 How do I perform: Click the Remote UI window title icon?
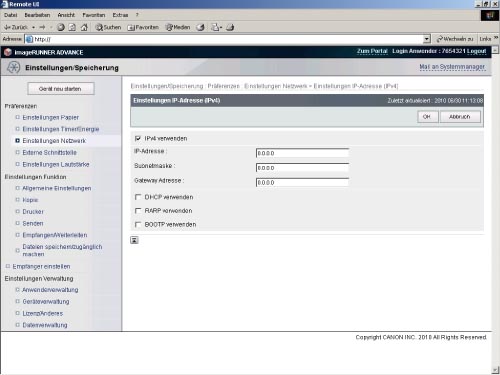tap(5, 4)
